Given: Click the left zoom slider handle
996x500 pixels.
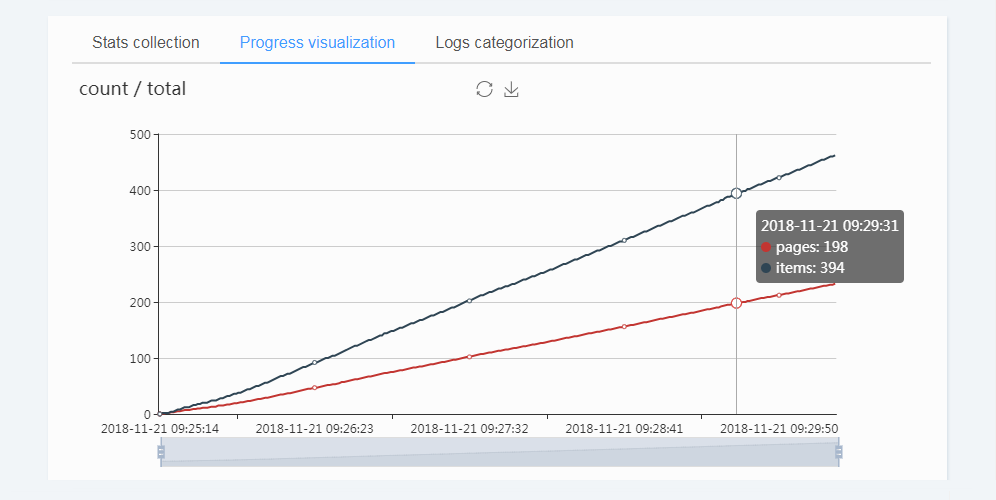Looking at the screenshot, I should coord(161,452).
